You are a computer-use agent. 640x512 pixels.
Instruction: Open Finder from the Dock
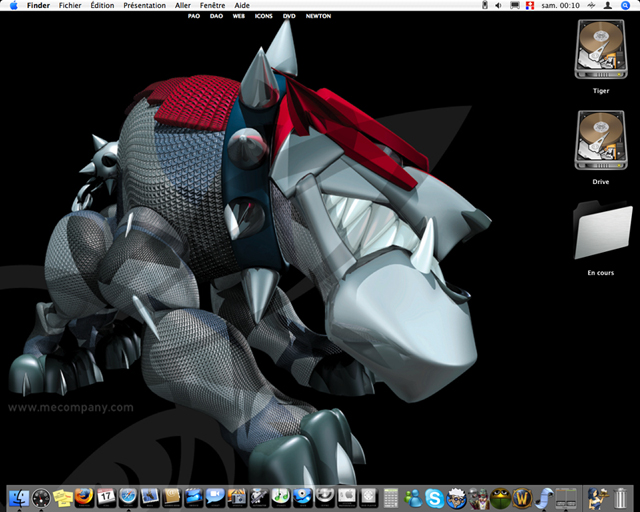19,498
